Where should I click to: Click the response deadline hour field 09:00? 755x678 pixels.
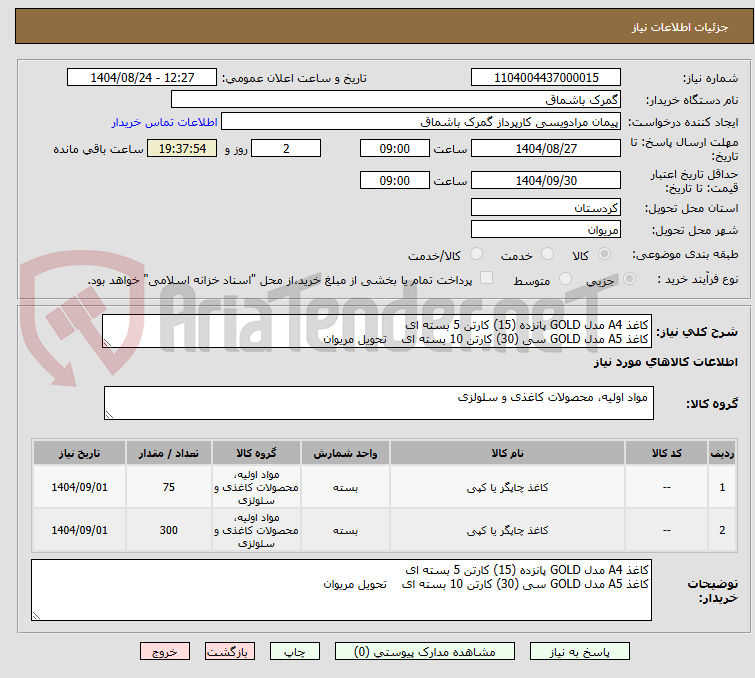click(x=395, y=148)
